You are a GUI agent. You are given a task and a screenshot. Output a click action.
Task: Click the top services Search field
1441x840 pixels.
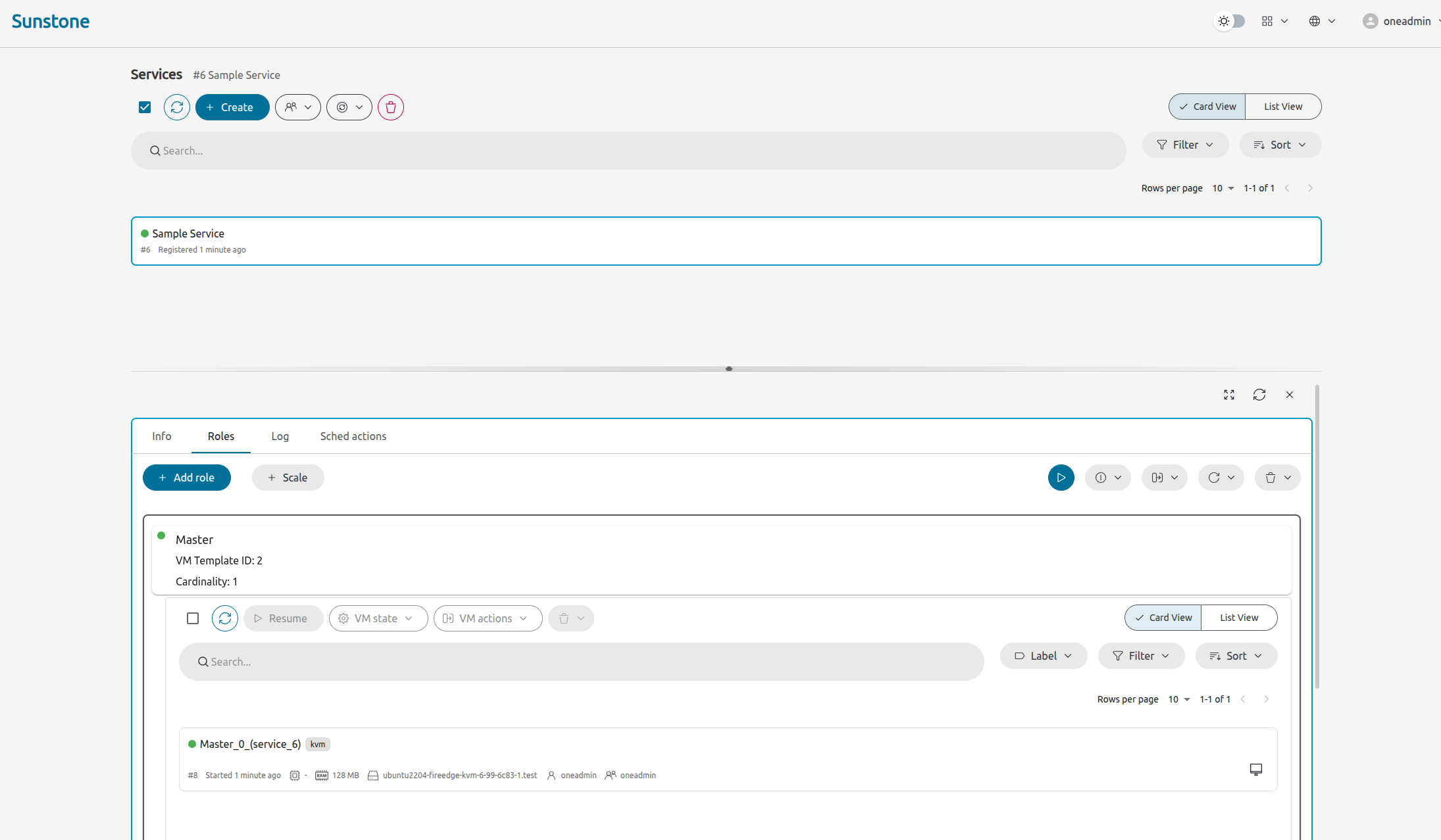click(628, 151)
